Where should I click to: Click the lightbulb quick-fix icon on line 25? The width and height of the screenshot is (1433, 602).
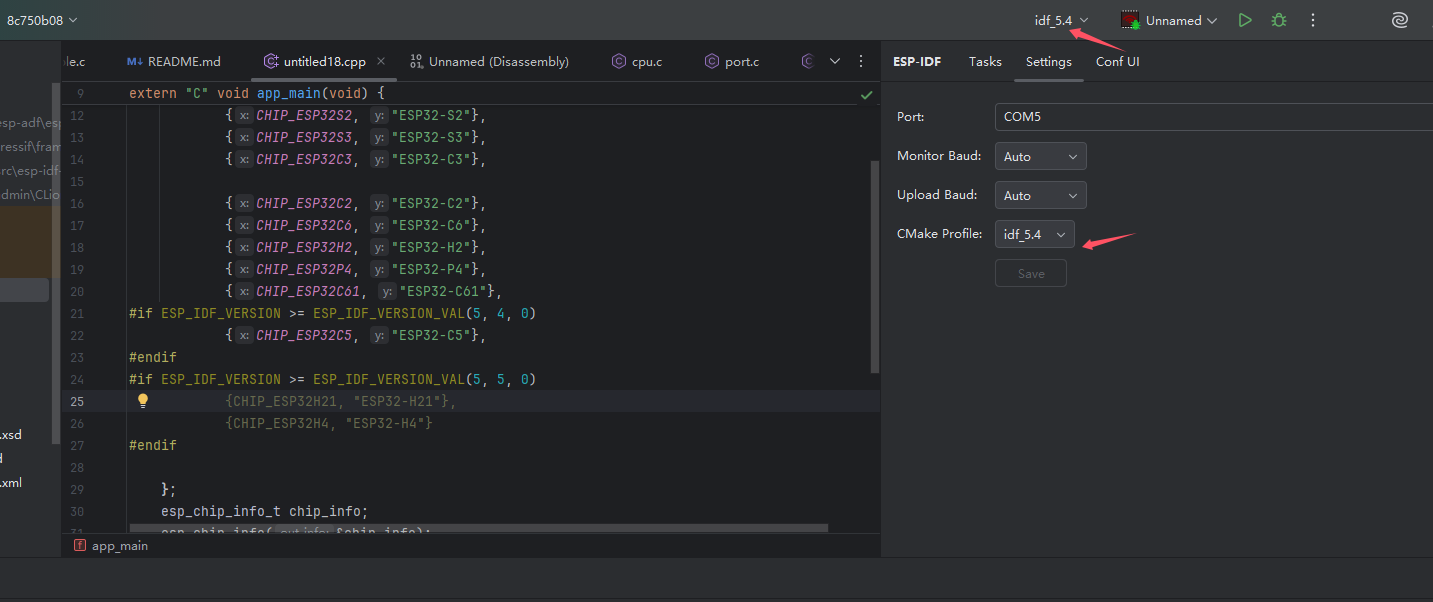point(143,401)
